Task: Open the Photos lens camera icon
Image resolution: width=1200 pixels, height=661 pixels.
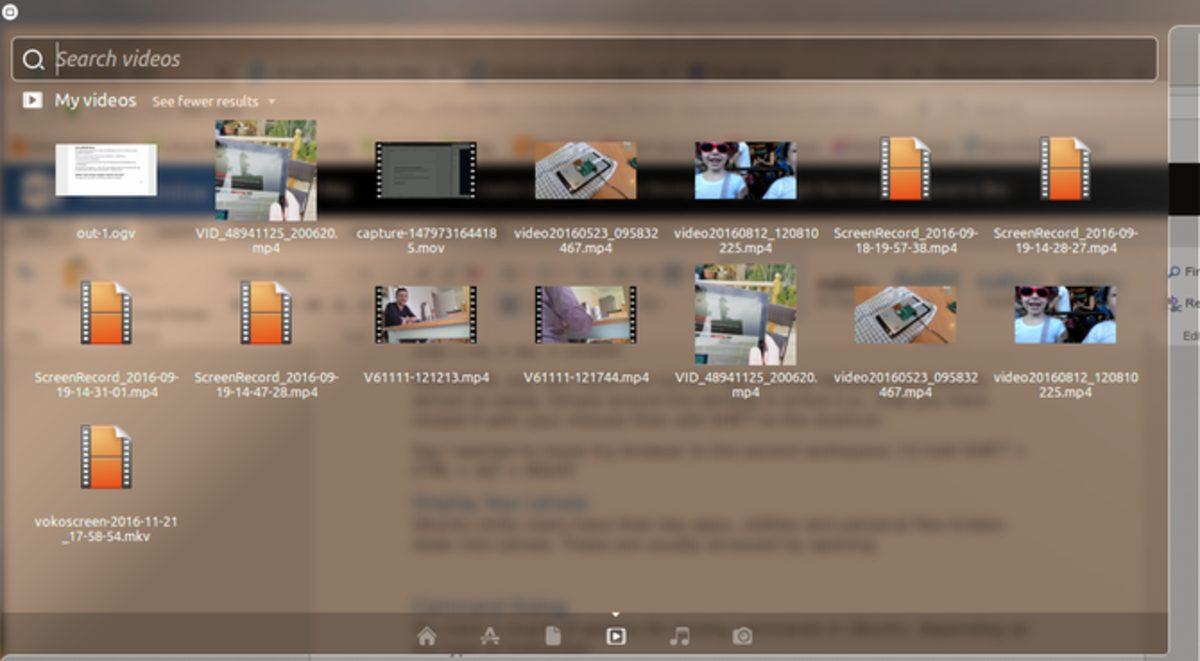Action: tap(742, 636)
